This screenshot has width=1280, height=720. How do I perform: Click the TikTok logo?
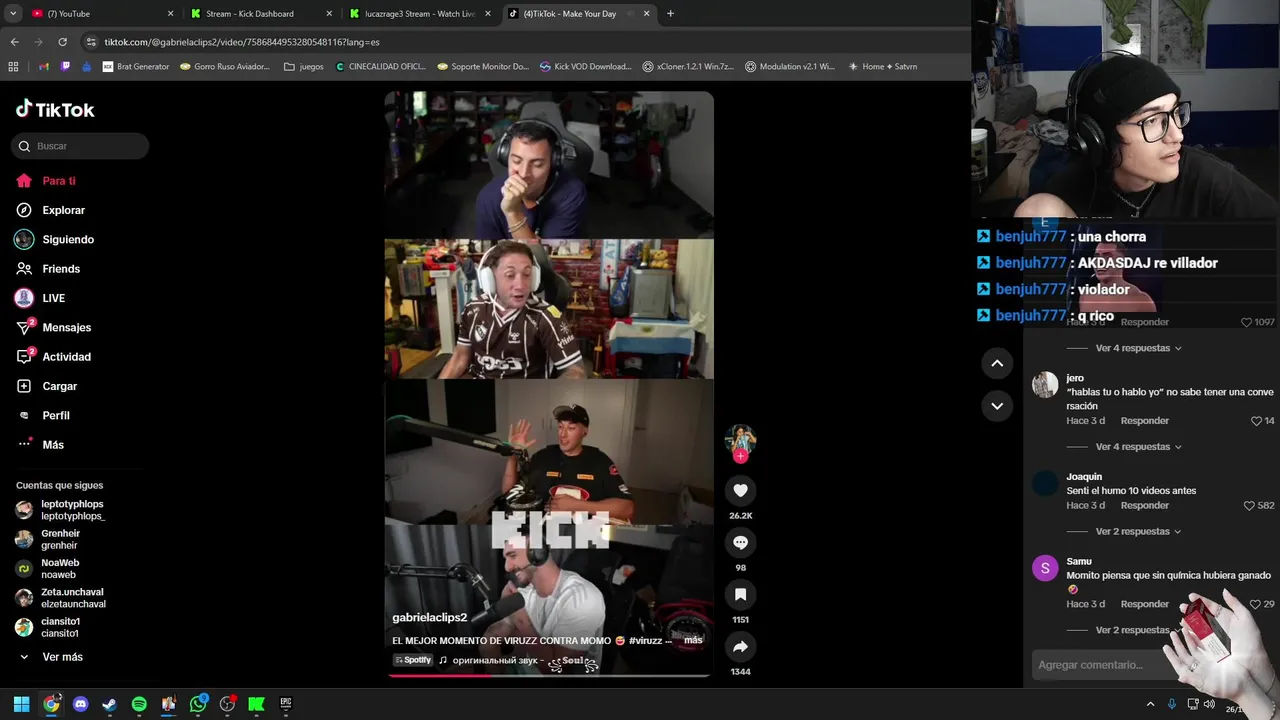[x=55, y=109]
